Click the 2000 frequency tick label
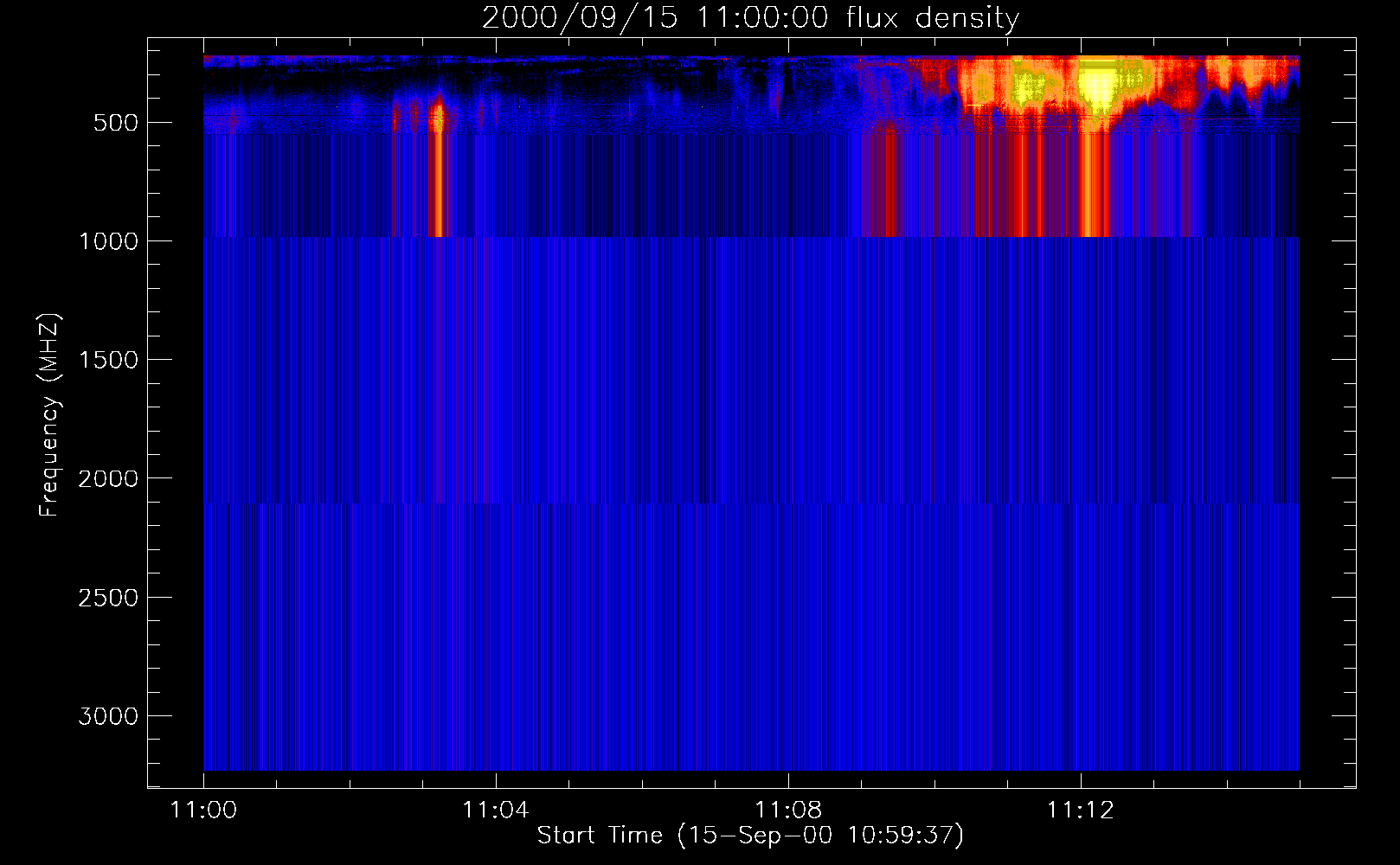1400x865 pixels. 108,478
